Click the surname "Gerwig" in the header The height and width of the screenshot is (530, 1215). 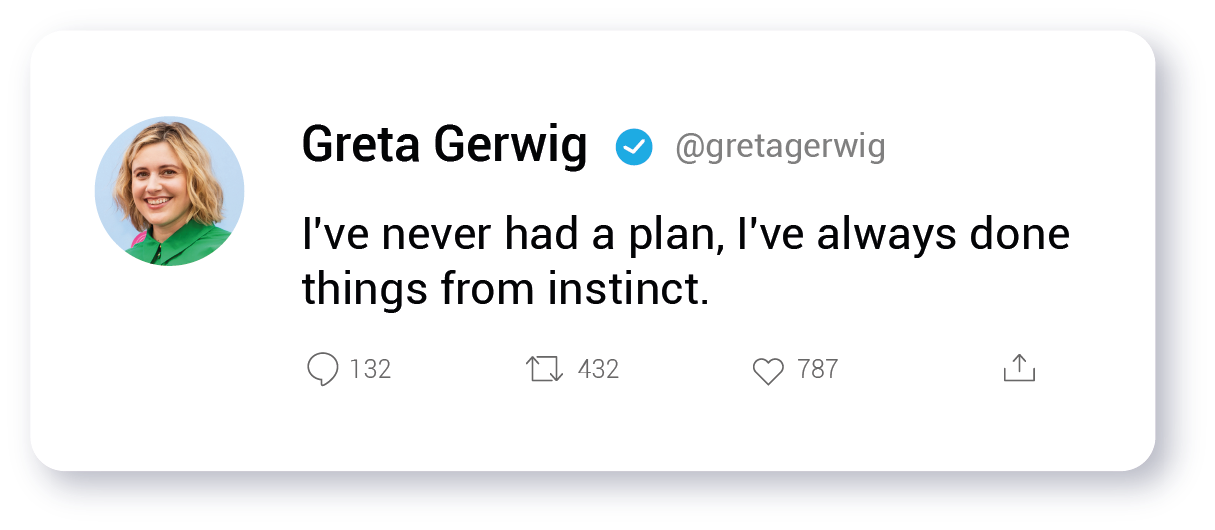click(511, 146)
